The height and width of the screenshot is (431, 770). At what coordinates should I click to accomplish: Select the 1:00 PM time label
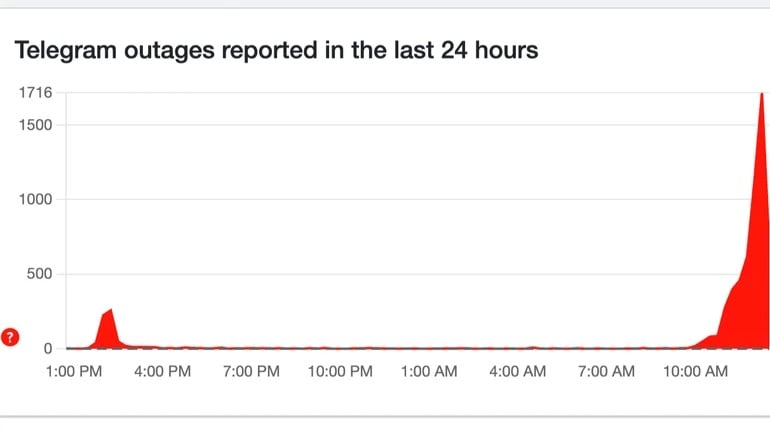[x=74, y=372]
